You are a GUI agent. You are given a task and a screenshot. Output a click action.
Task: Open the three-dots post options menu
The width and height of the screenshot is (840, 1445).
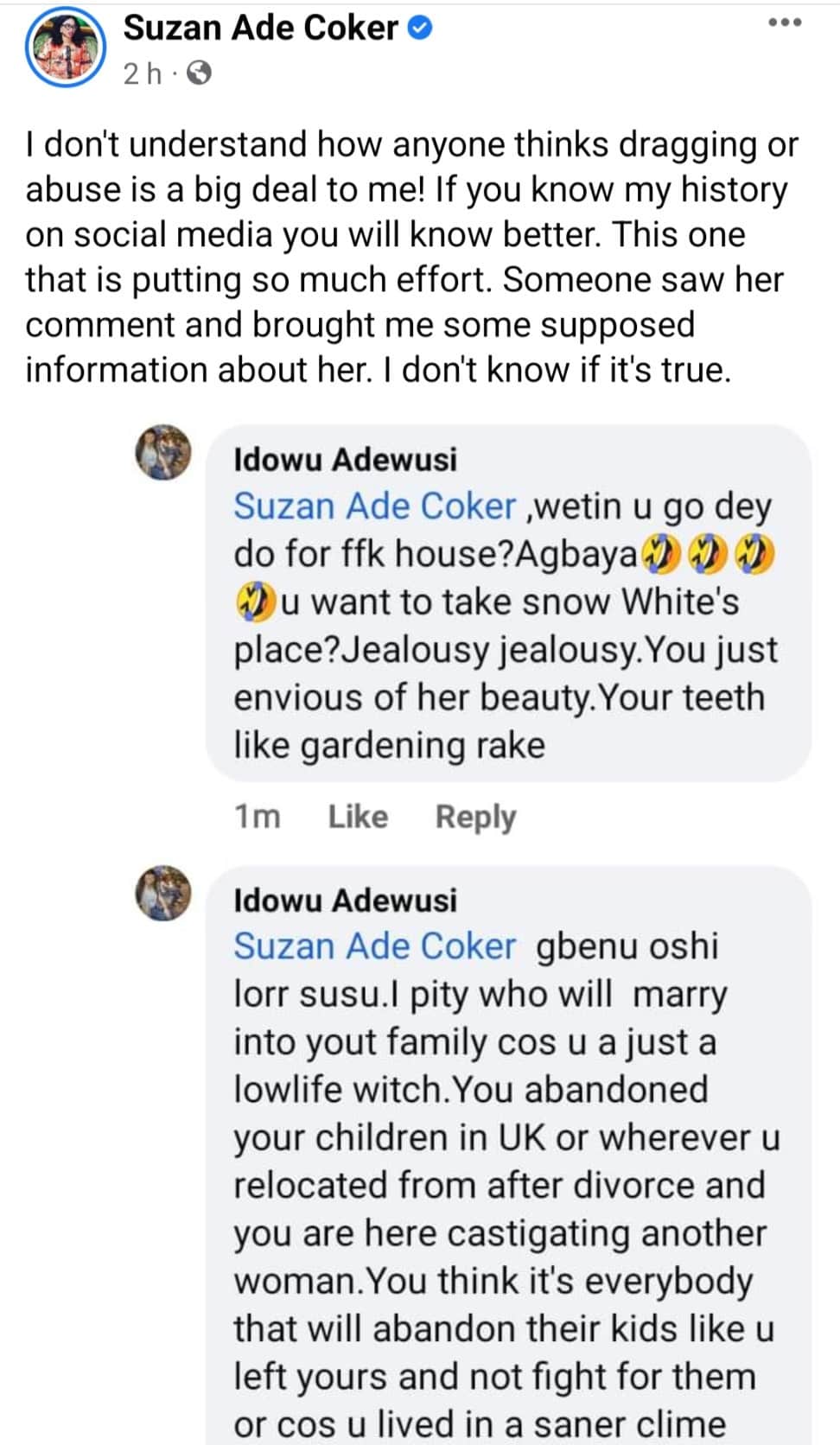point(785,22)
